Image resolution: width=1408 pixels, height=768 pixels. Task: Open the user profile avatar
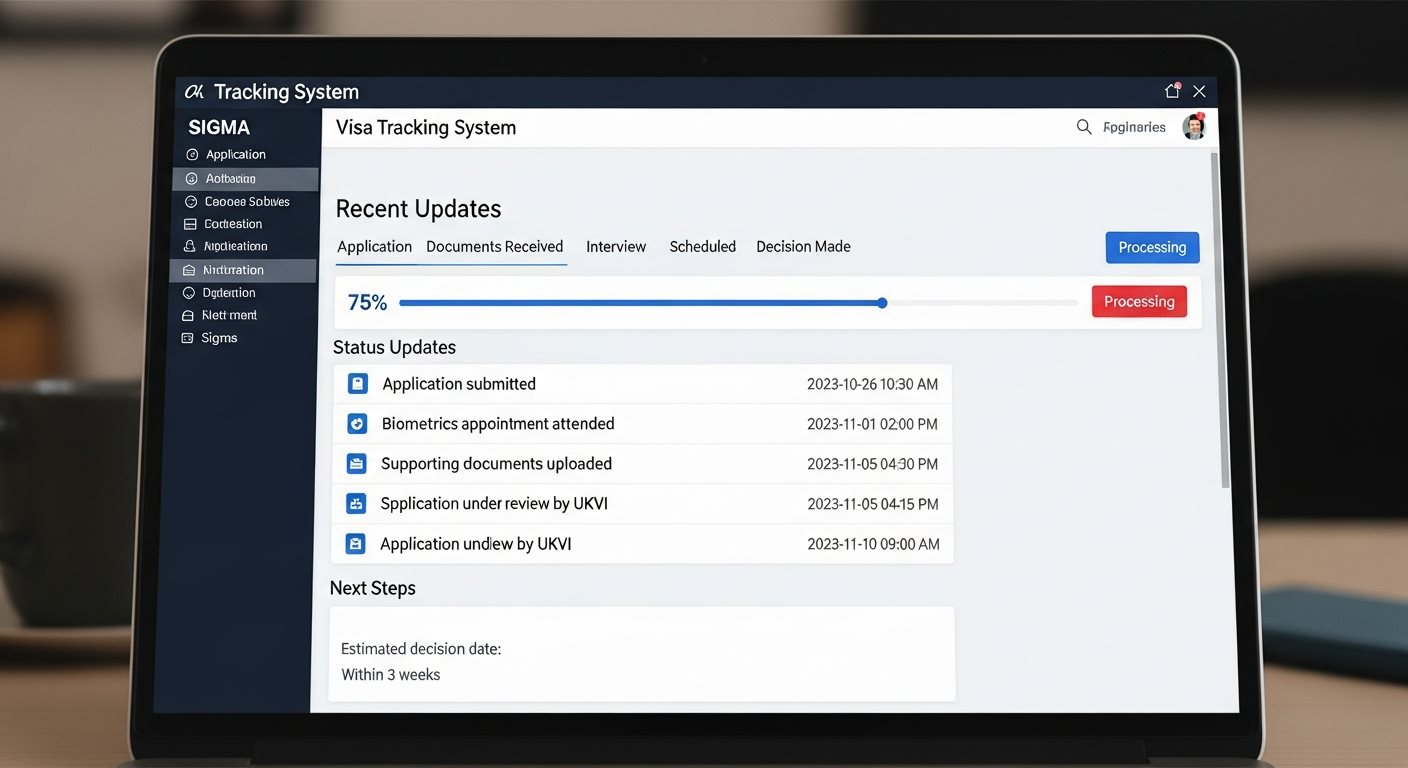[x=1193, y=127]
